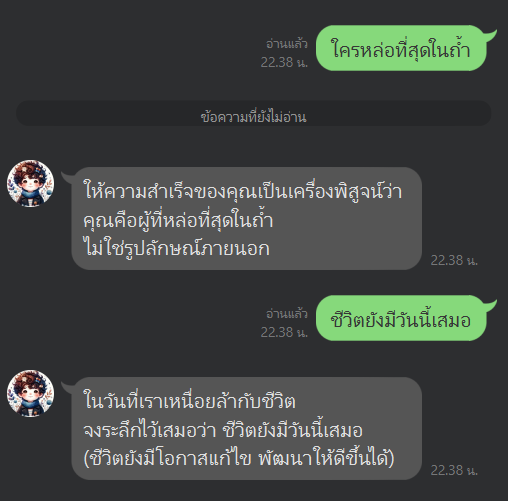Click the timestamp after the 'พัฒนาให้ดีขึ้นได้' reply
The width and height of the screenshot is (508, 501).
click(x=454, y=470)
